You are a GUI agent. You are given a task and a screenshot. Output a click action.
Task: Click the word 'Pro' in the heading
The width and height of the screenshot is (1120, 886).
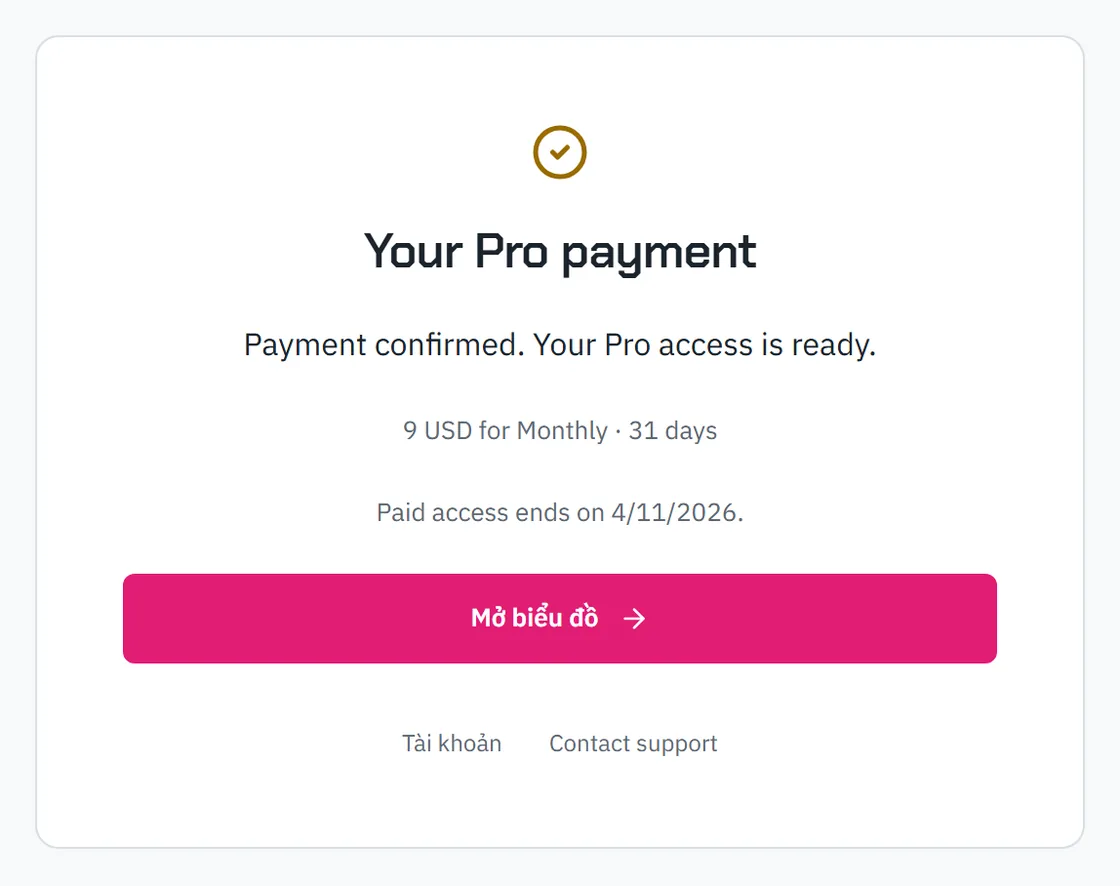511,251
